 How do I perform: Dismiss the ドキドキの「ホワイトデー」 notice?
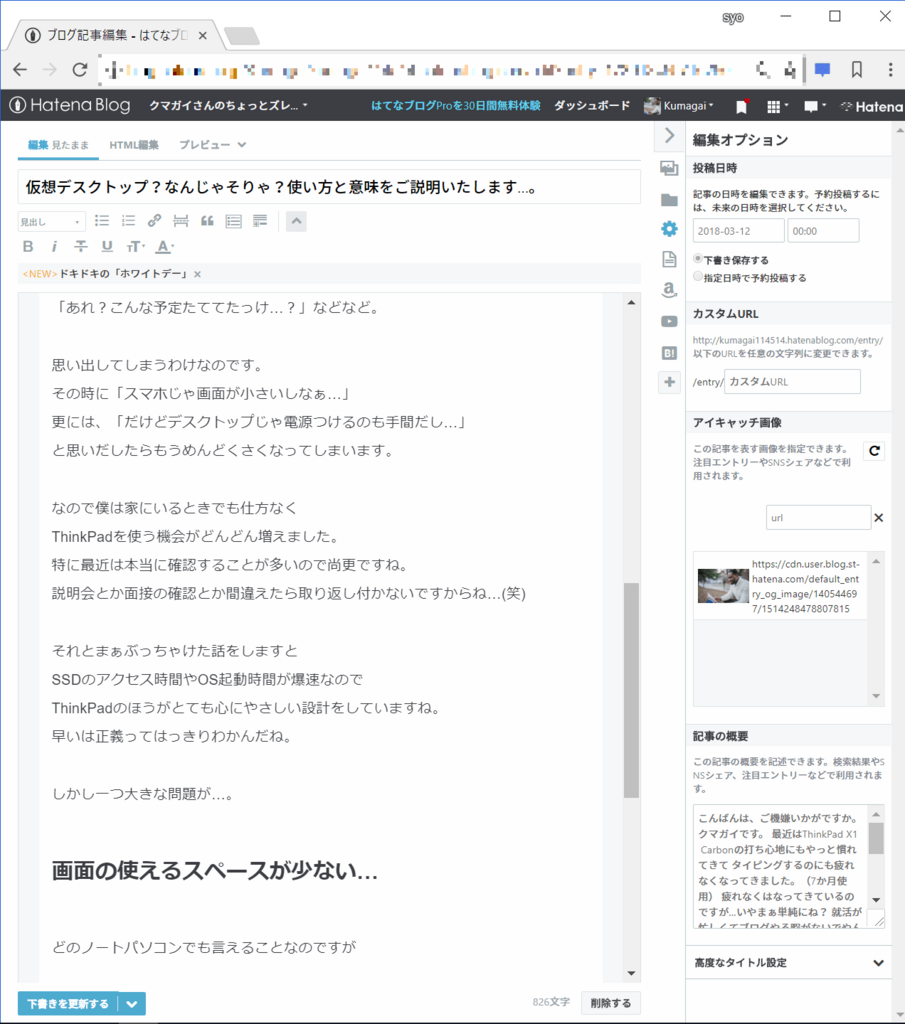pyautogui.click(x=197, y=274)
